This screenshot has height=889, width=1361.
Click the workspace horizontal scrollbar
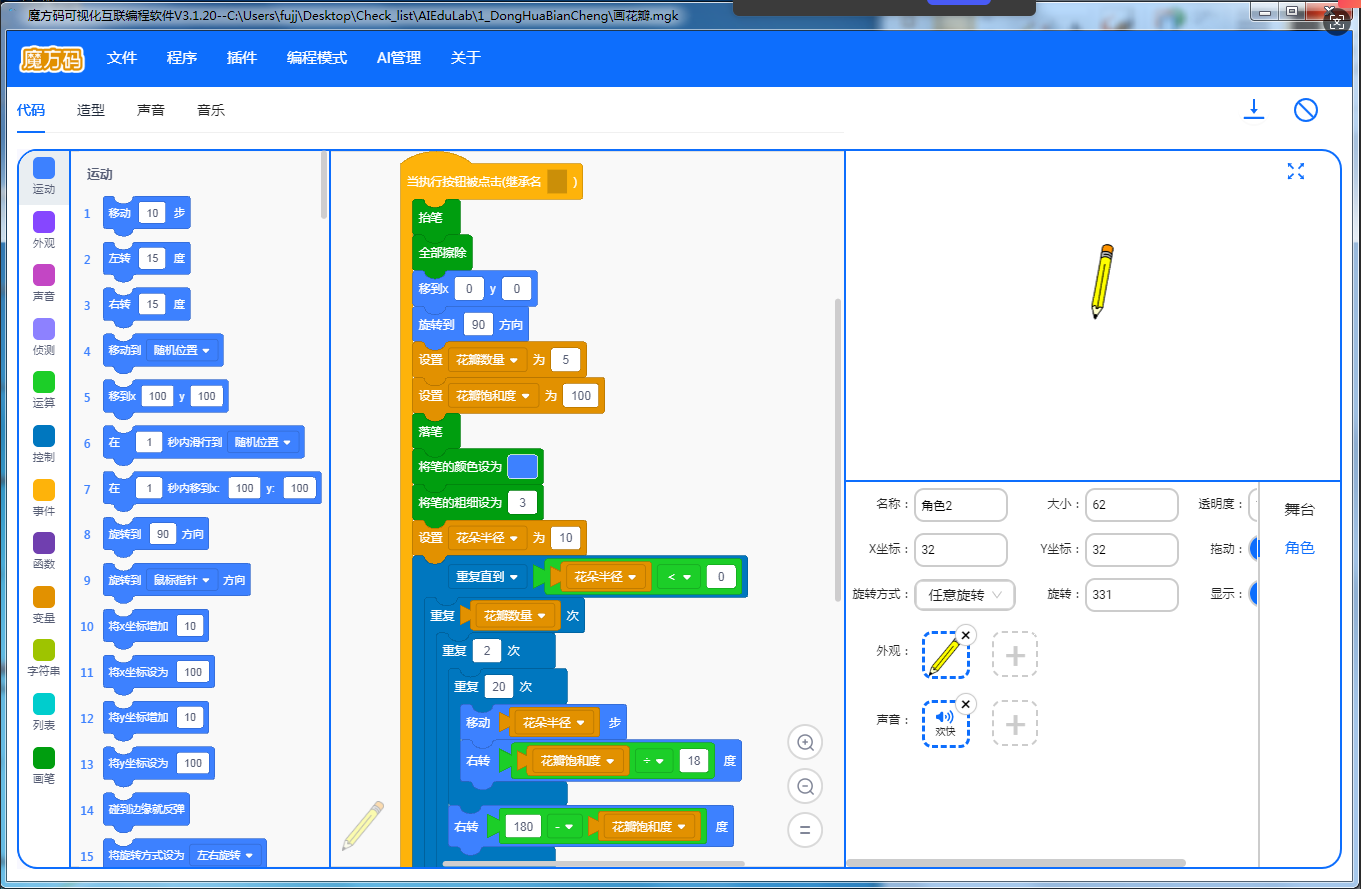pyautogui.click(x=594, y=864)
